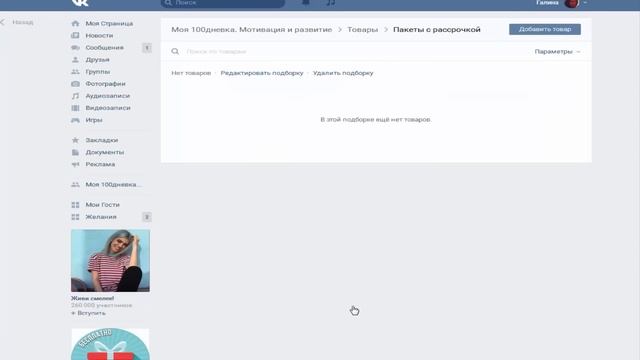Click the Документы document icon
Screen dimensions: 640x360
75,152
